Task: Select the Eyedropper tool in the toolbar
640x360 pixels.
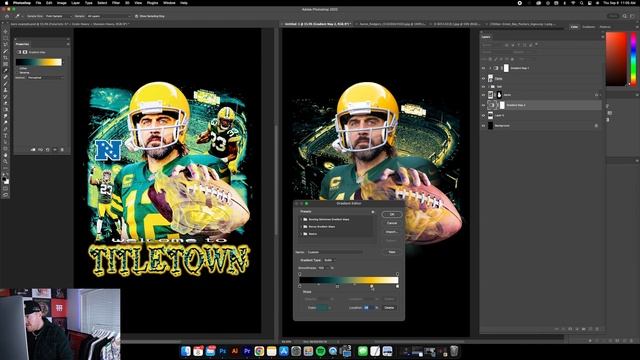Action: pos(5,71)
